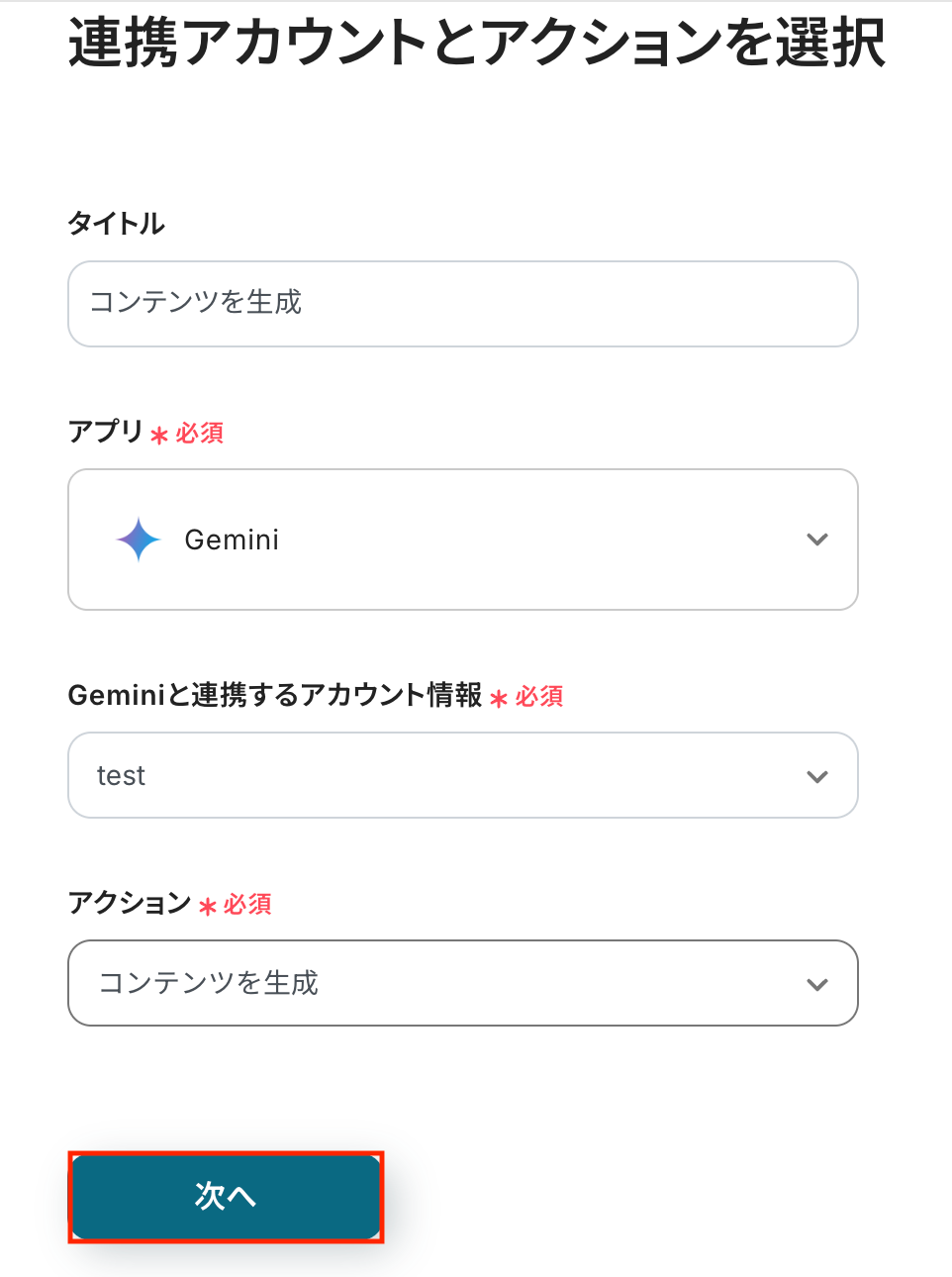
Task: Click the アクション field label
Action: (x=130, y=903)
